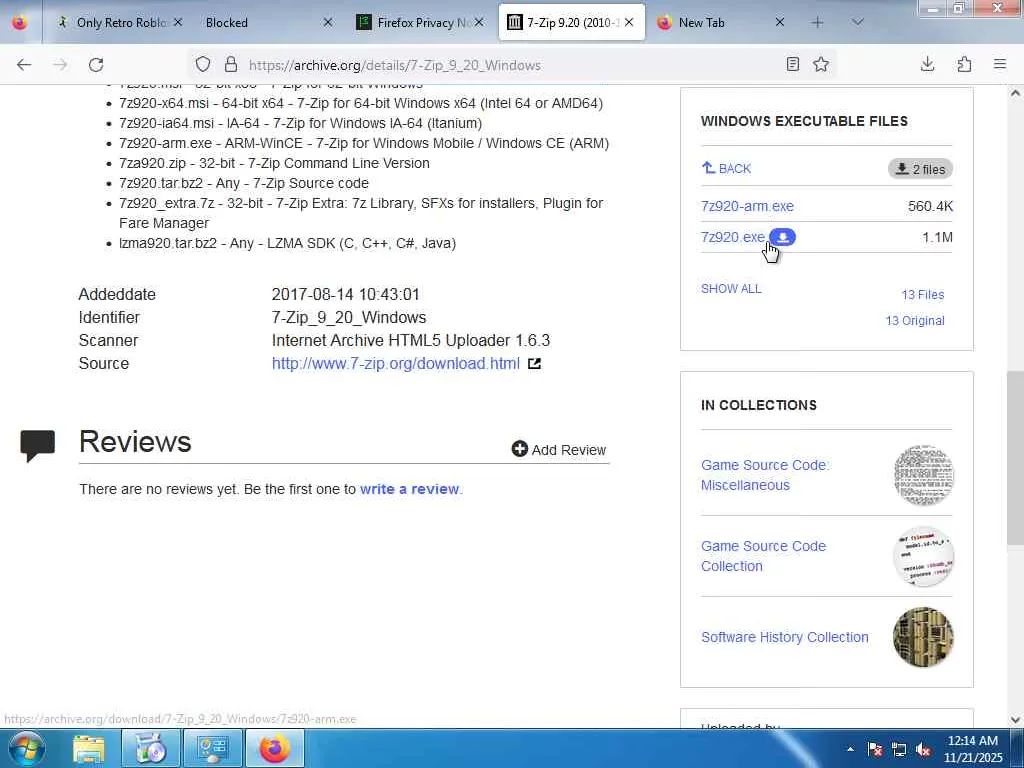The image size is (1024, 768).
Task: Click the site security padlock icon
Action: 231,65
